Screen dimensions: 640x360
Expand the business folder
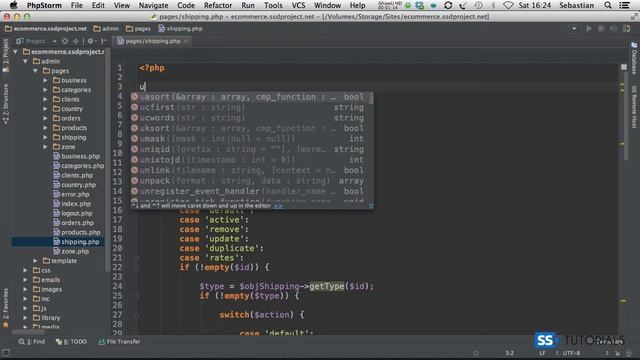(x=45, y=80)
